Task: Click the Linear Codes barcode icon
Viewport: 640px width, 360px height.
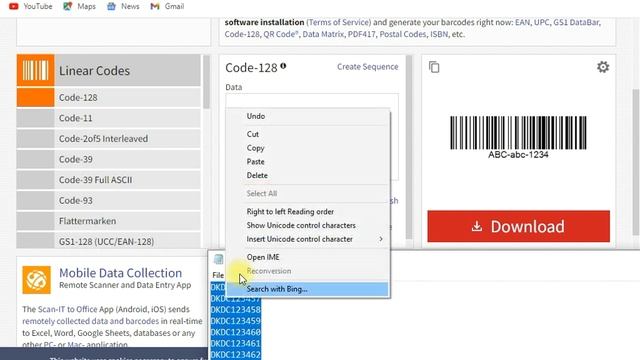Action: click(35, 70)
